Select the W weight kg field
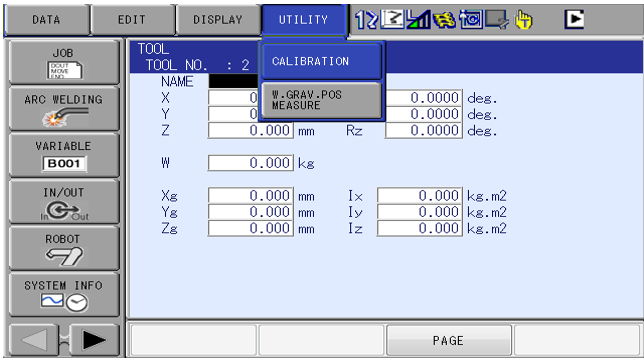Viewport: 644px width, 360px height. [251, 163]
